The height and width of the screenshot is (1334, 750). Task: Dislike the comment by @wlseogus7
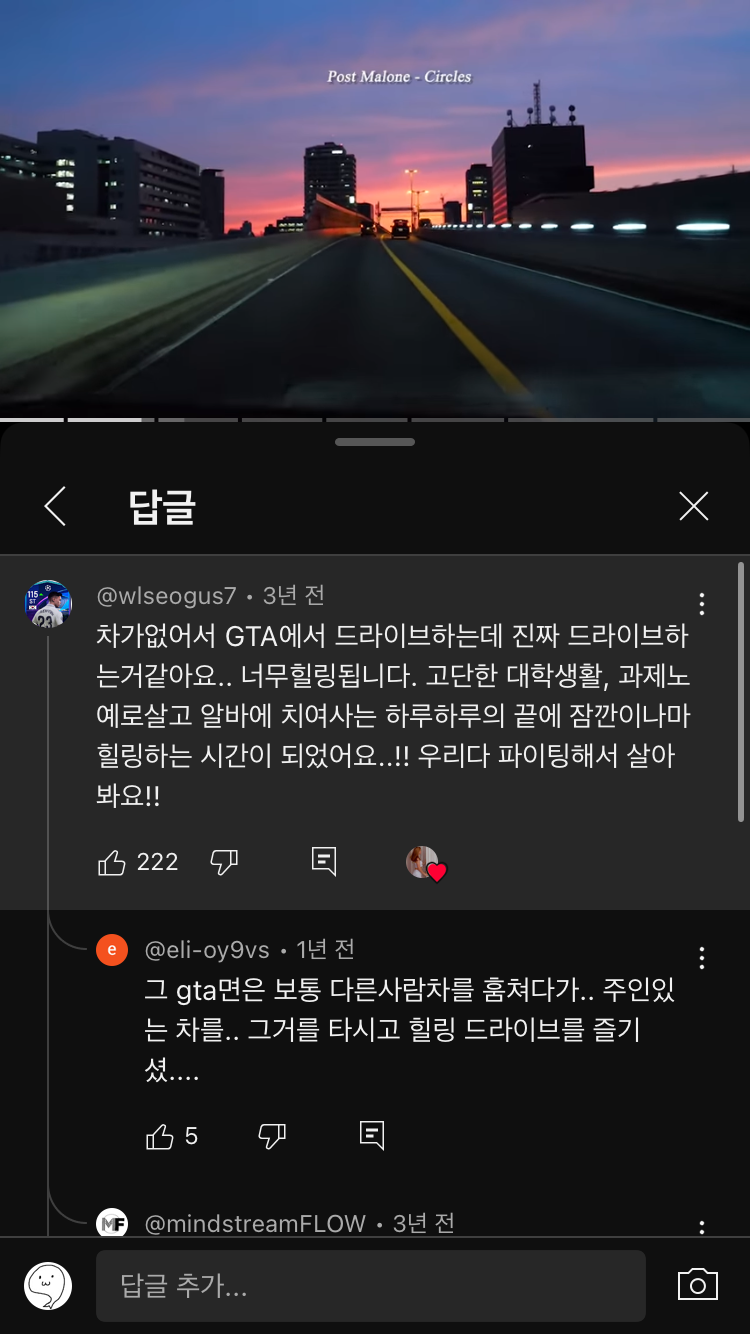pos(224,862)
